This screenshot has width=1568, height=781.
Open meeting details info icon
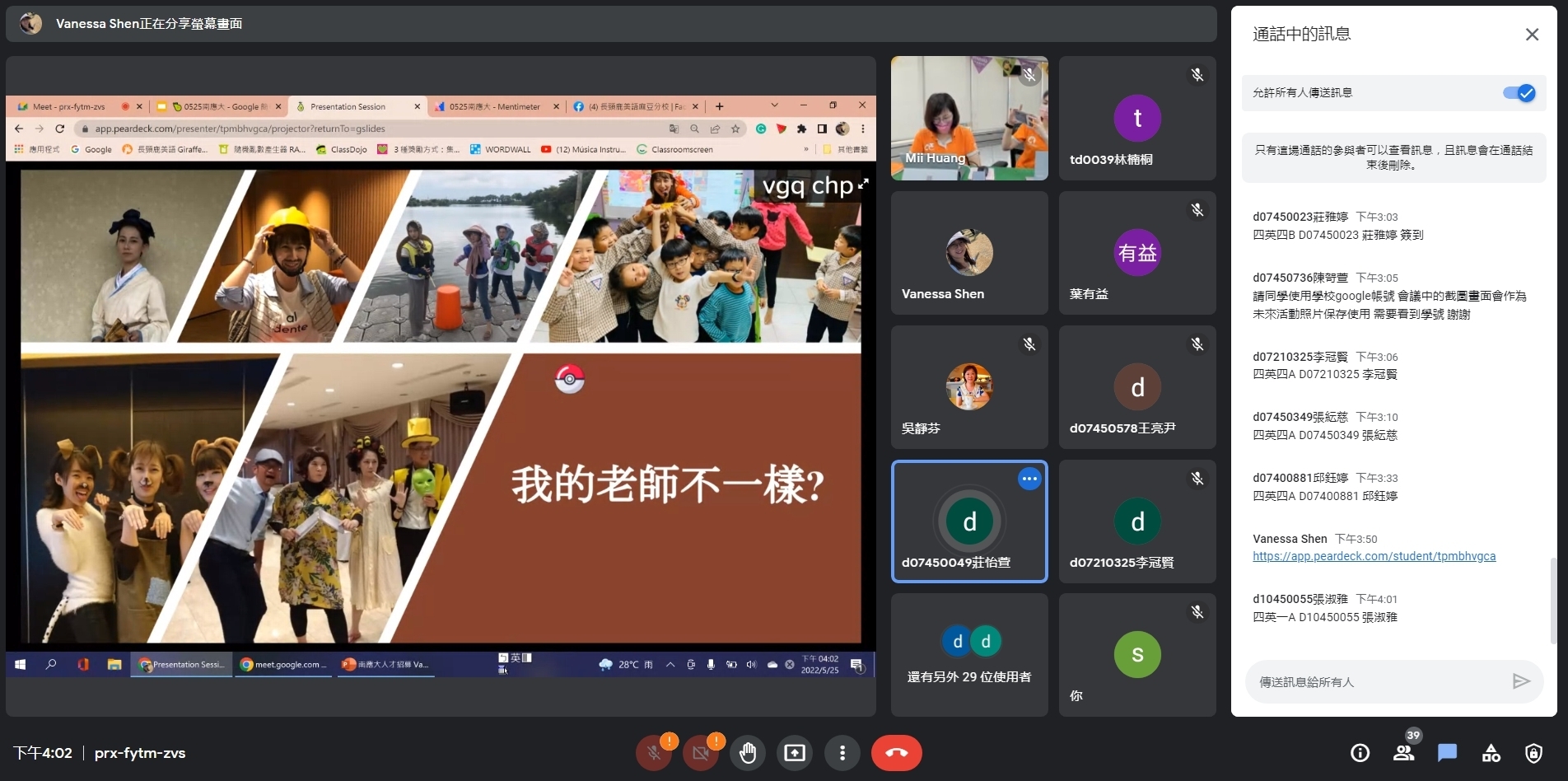point(1360,753)
